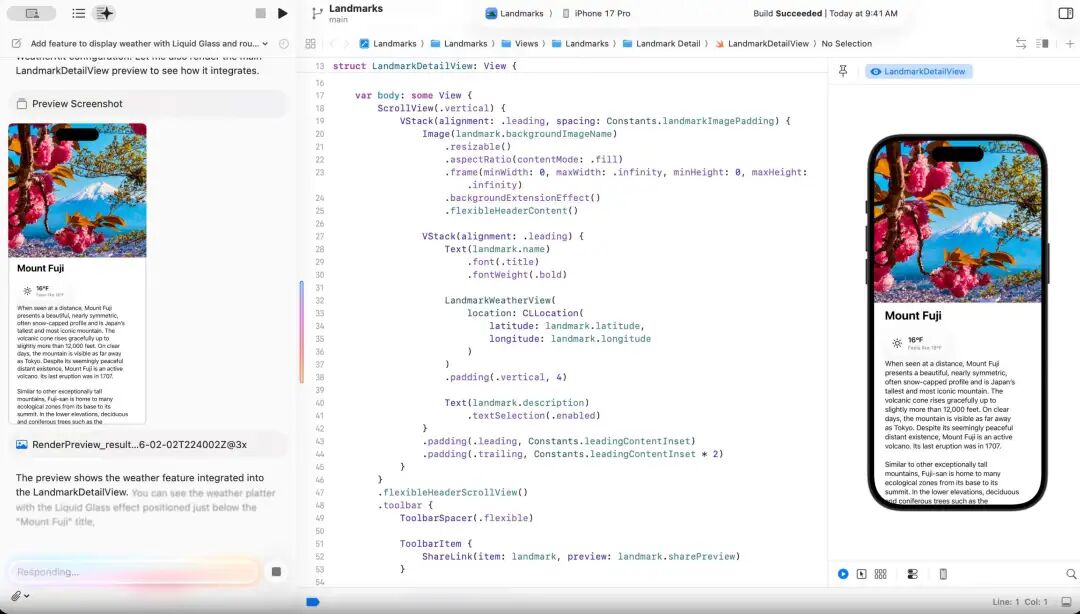Toggle the navigator sidebar
1080x614 pixels.
[32, 13]
